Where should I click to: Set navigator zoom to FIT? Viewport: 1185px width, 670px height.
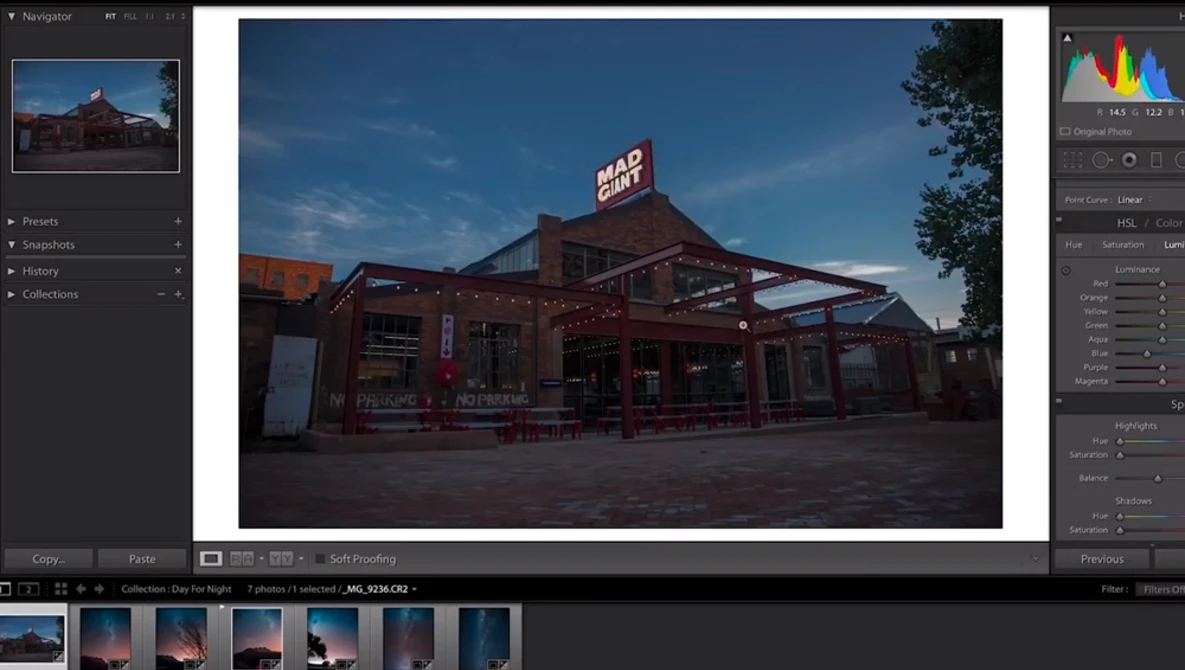click(110, 16)
